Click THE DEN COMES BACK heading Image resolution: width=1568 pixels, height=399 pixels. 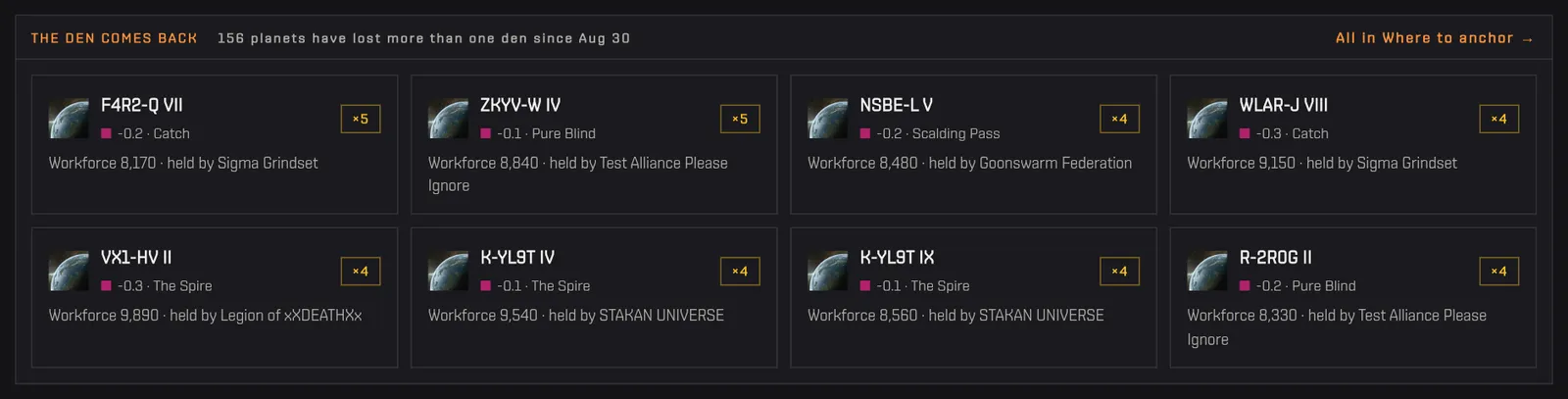(114, 38)
